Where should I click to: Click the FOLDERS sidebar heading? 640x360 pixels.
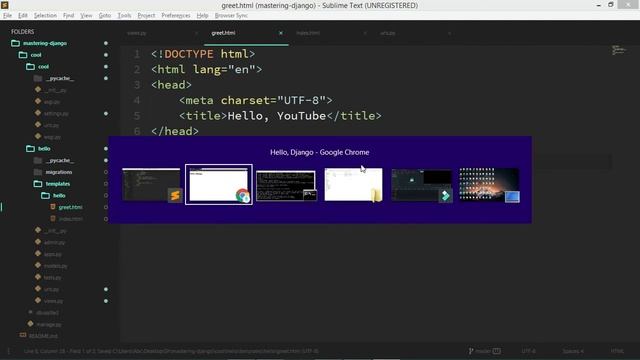(22, 31)
